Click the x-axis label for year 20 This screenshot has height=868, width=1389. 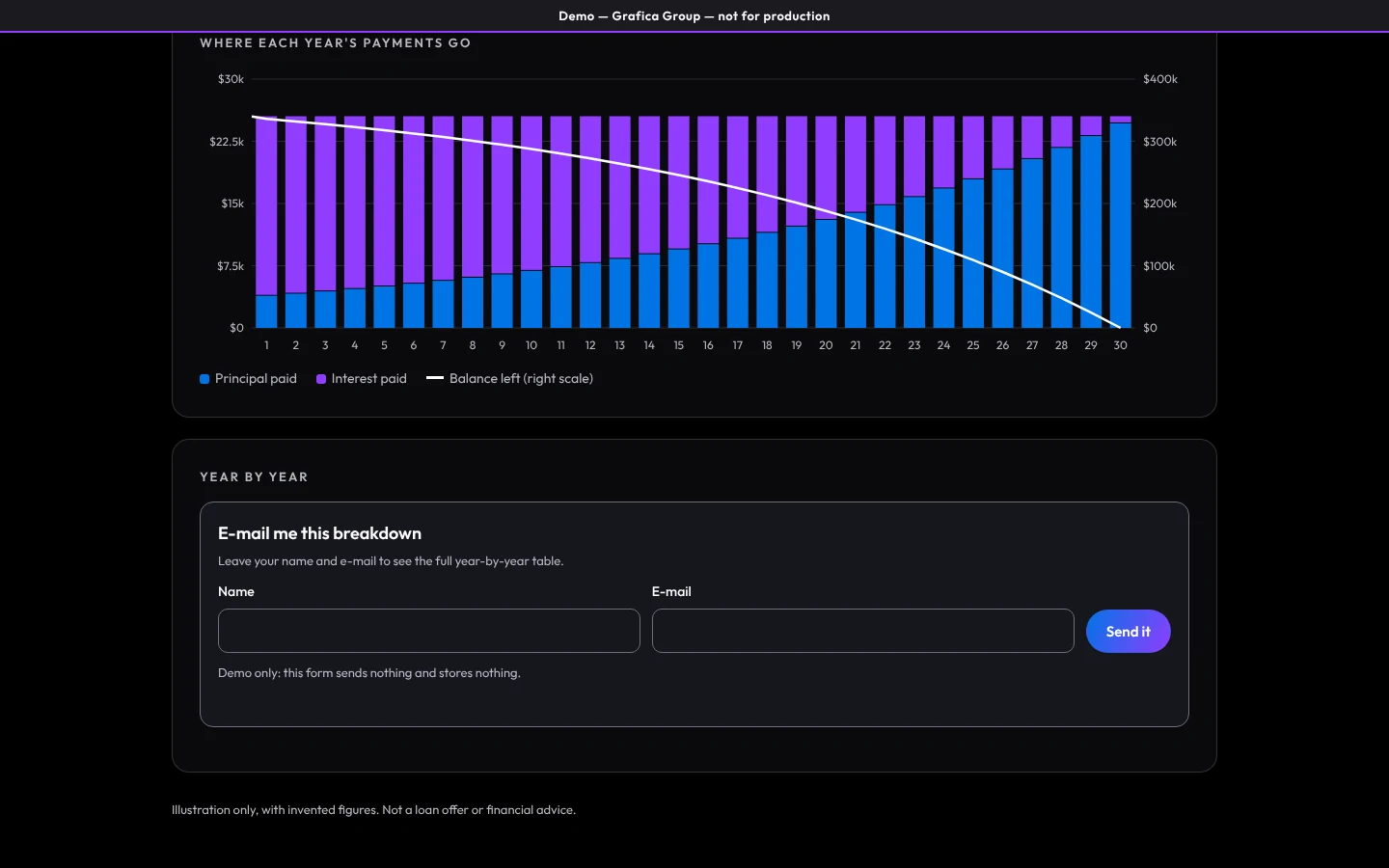point(826,345)
